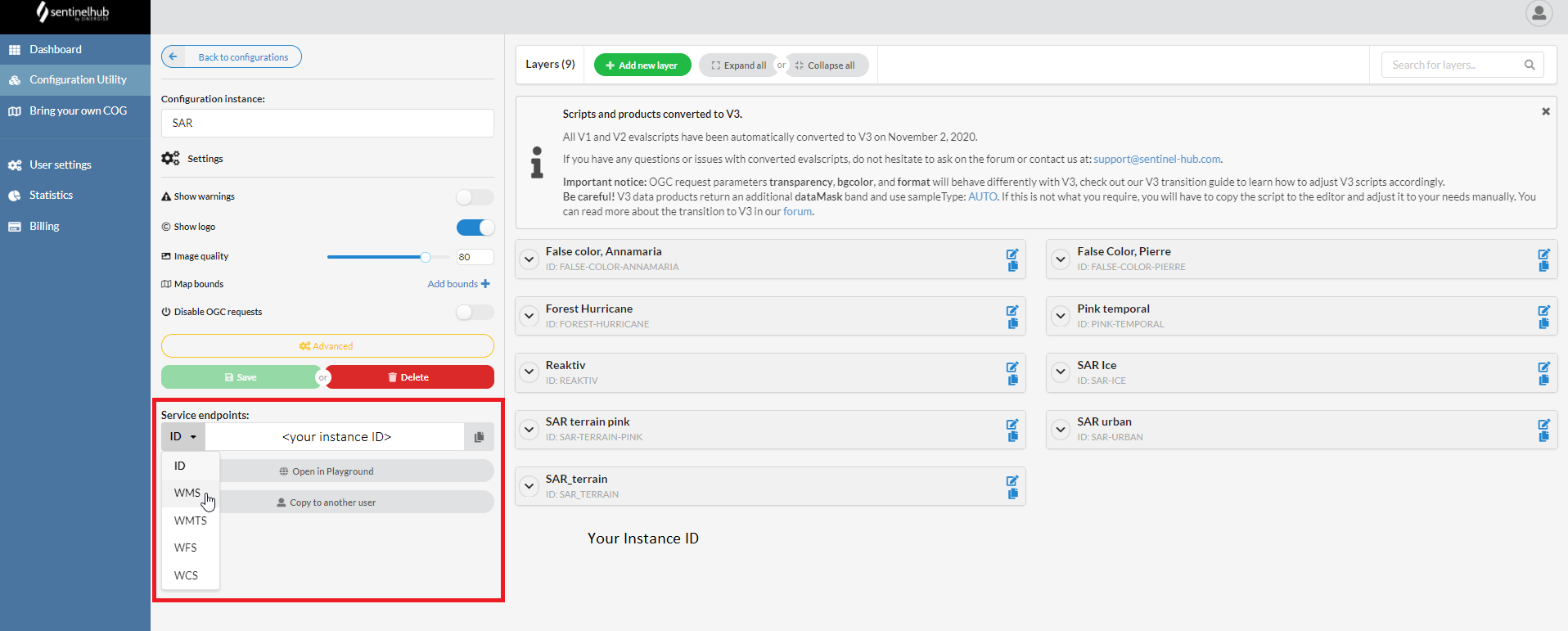Expand SAR urban layer
Image resolution: width=1568 pixels, height=631 pixels.
pyautogui.click(x=1061, y=429)
